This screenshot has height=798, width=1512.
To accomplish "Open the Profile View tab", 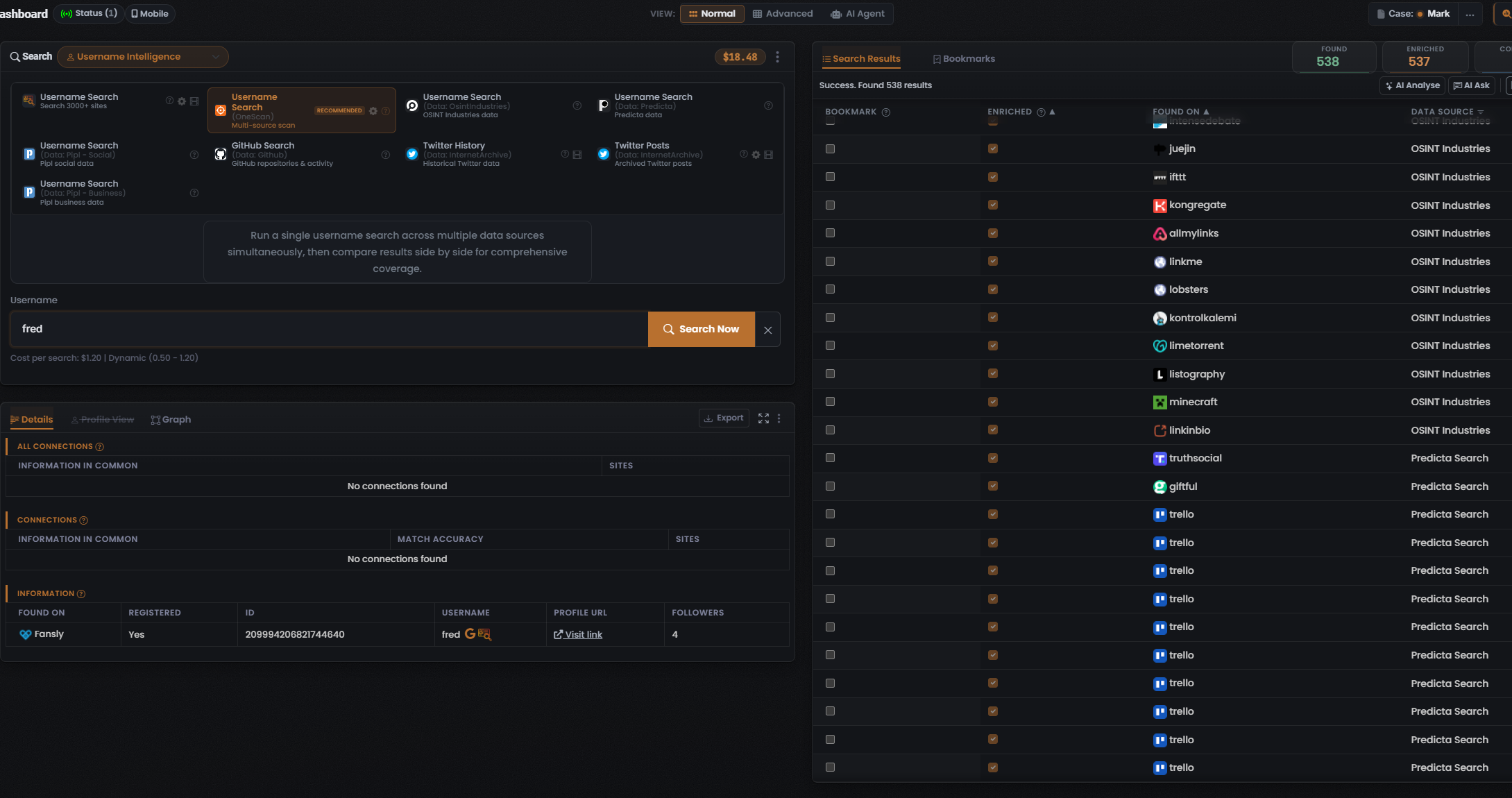I will tap(103, 420).
